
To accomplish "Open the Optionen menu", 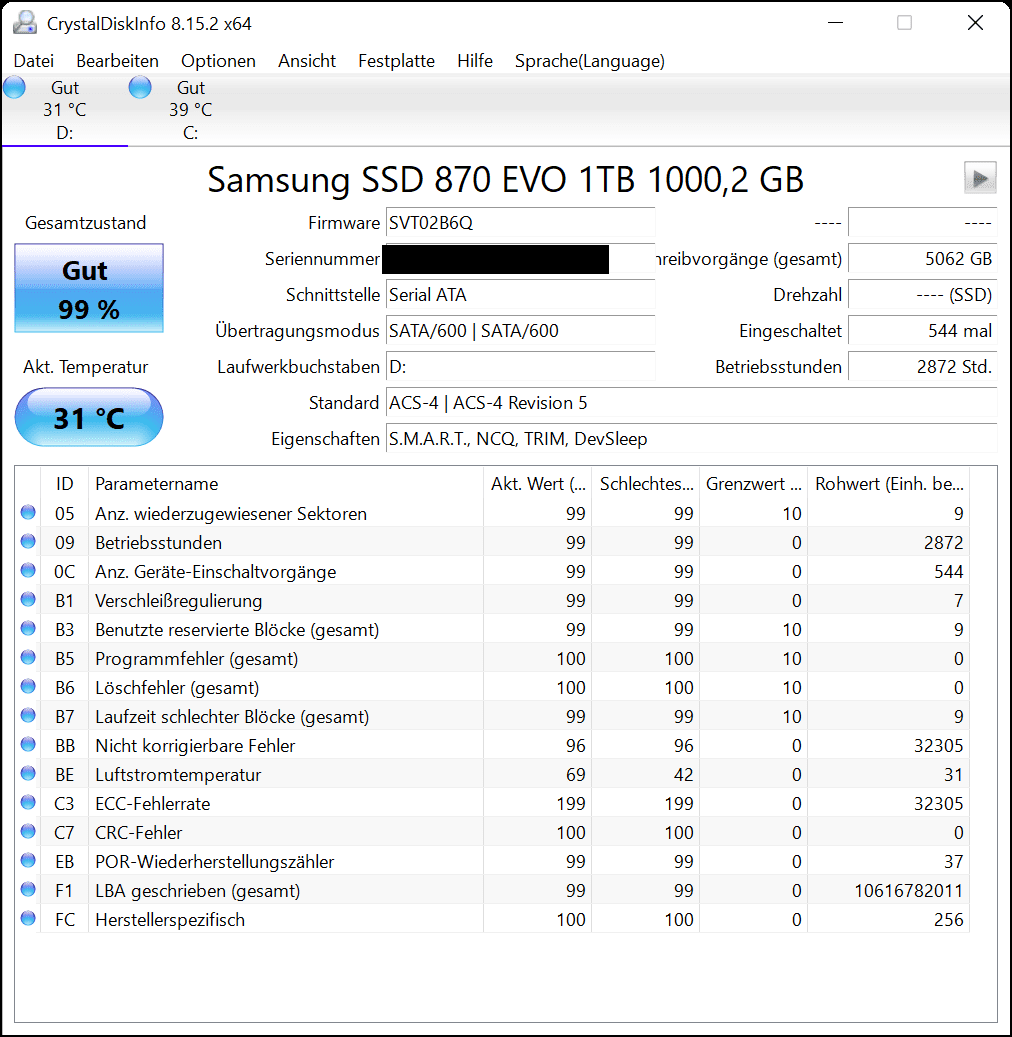I will click(218, 61).
